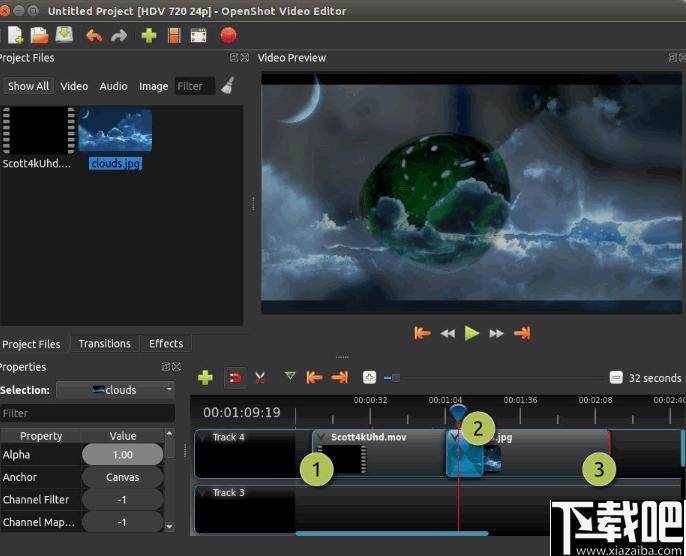The image size is (686, 556).
Task: Go to previous marker in the timeline toolbar
Action: [314, 377]
